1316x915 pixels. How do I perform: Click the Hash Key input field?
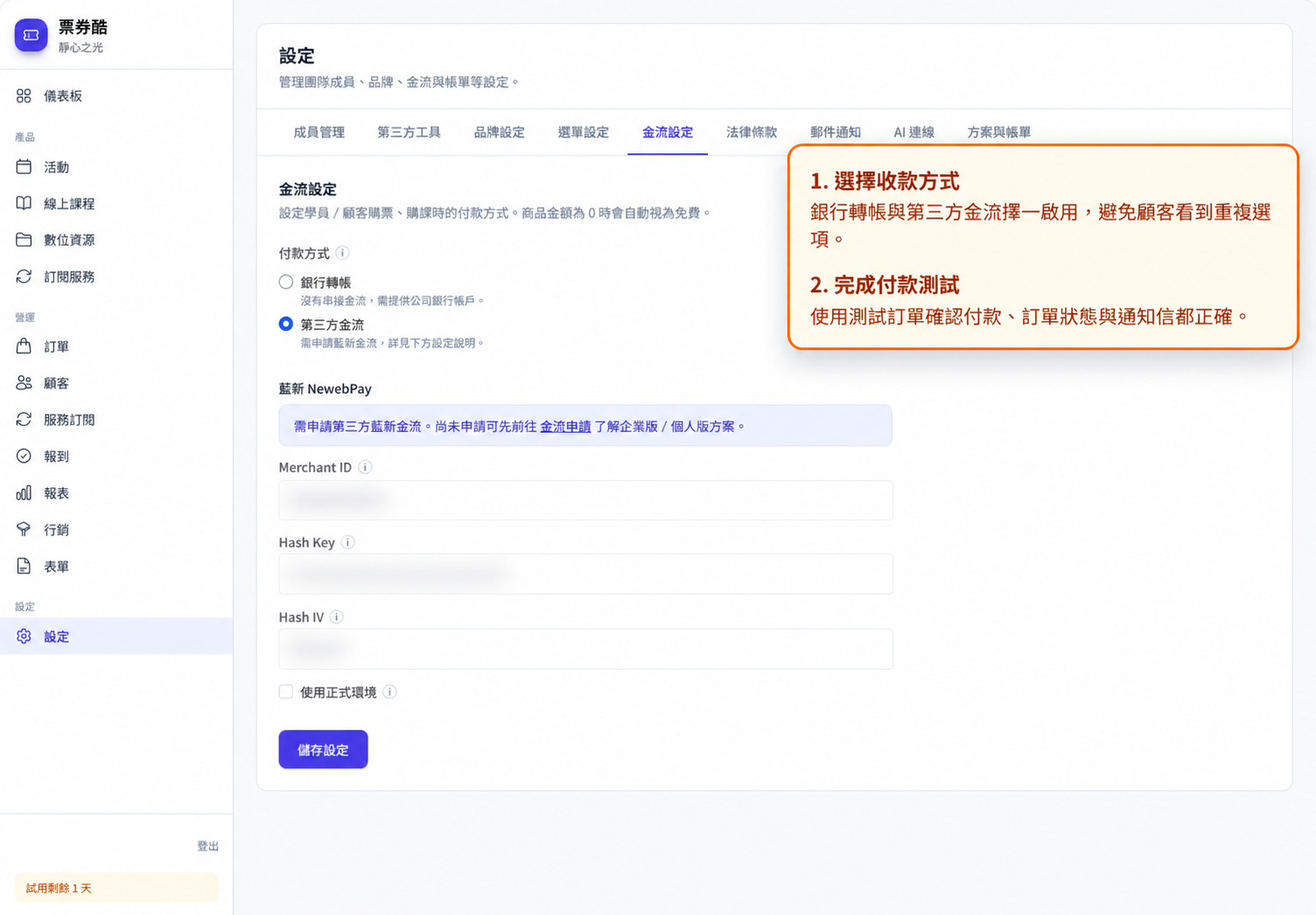tap(585, 574)
